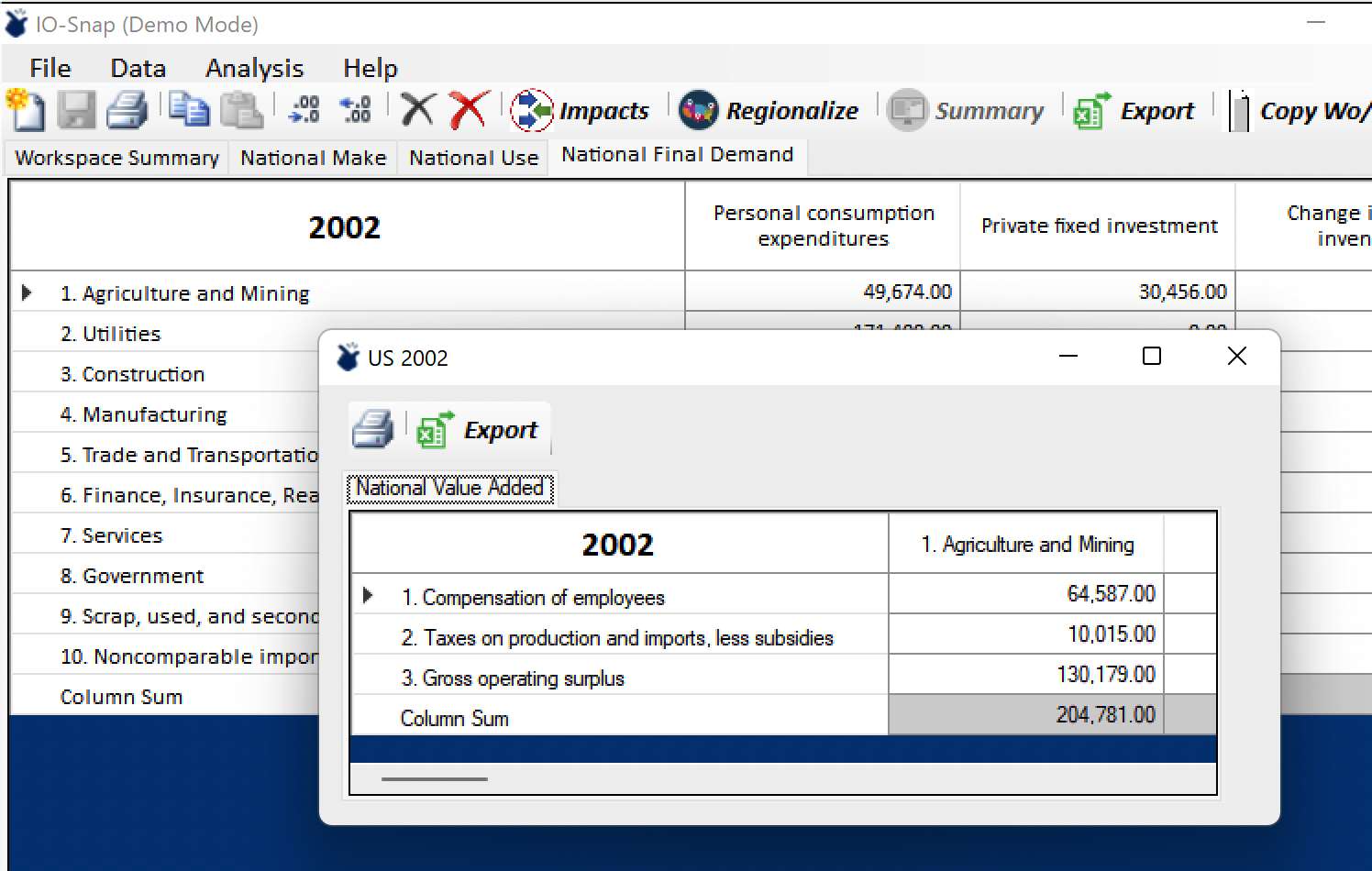Click the horizontal scrollbar in Value Added table
Viewport: 1372px width, 871px height.
tap(435, 779)
